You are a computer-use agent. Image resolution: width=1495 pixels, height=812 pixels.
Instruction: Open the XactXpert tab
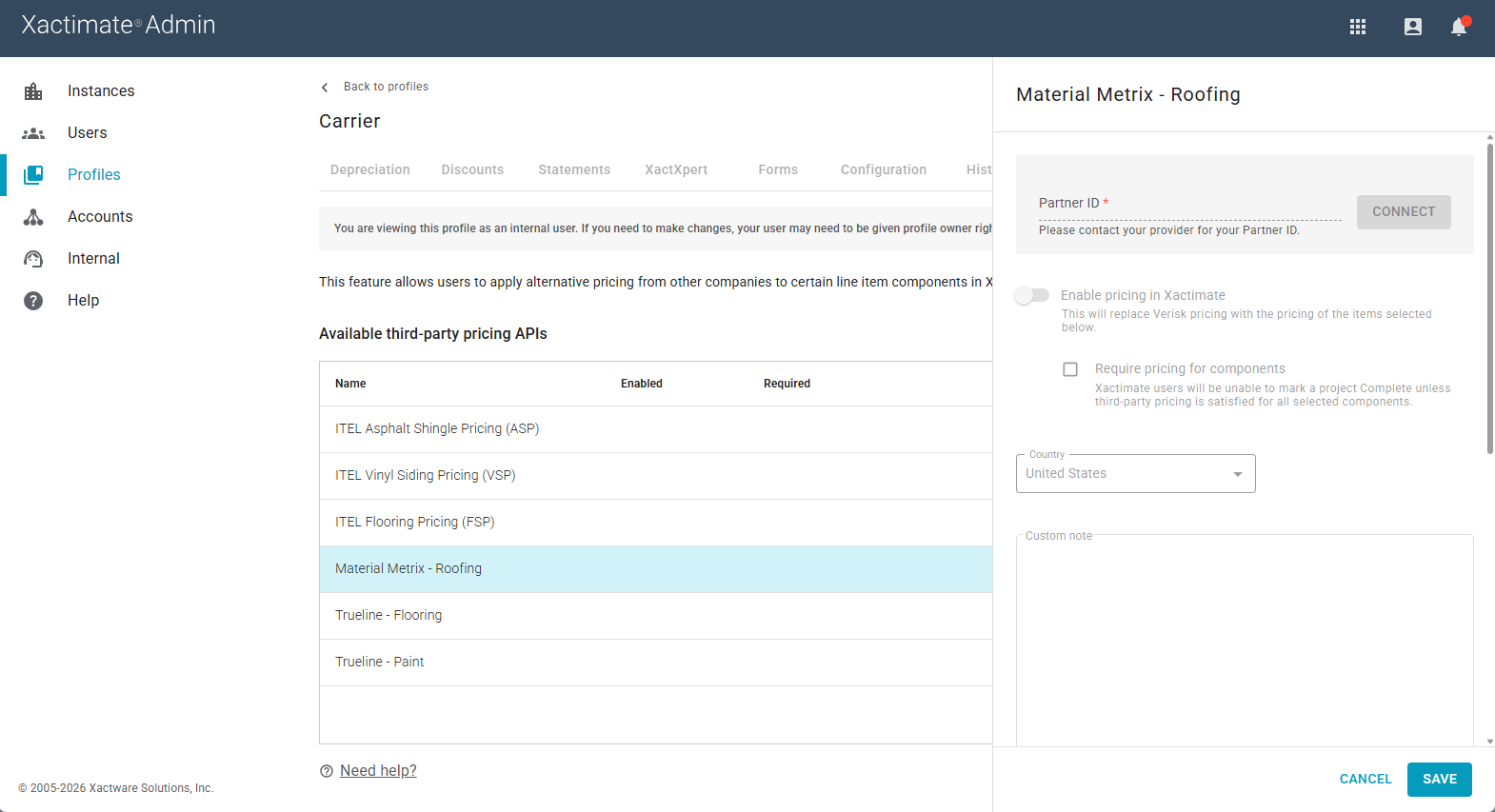[x=676, y=169]
